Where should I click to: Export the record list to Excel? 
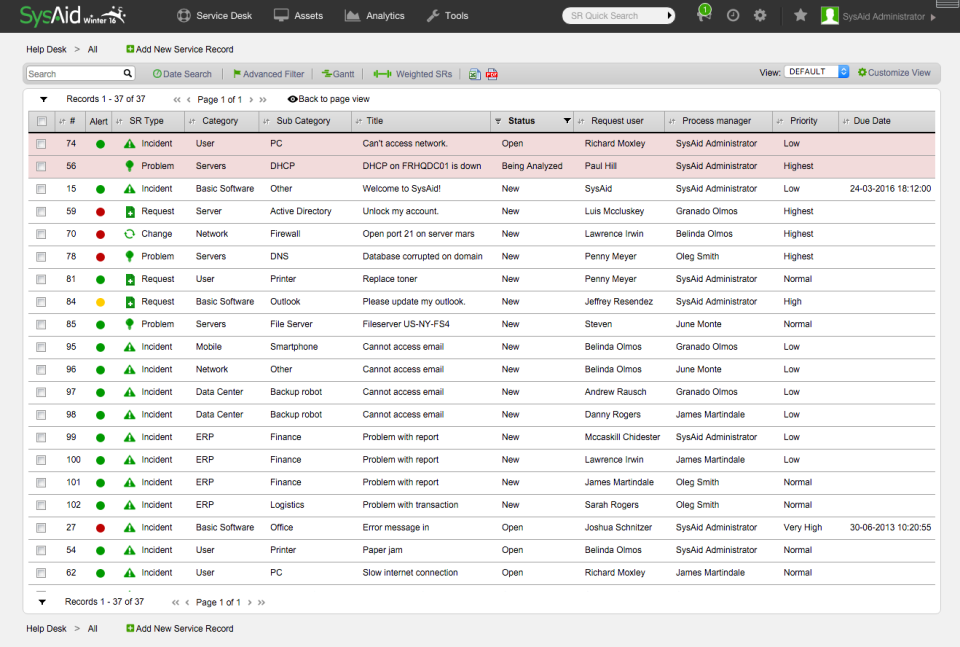[475, 73]
